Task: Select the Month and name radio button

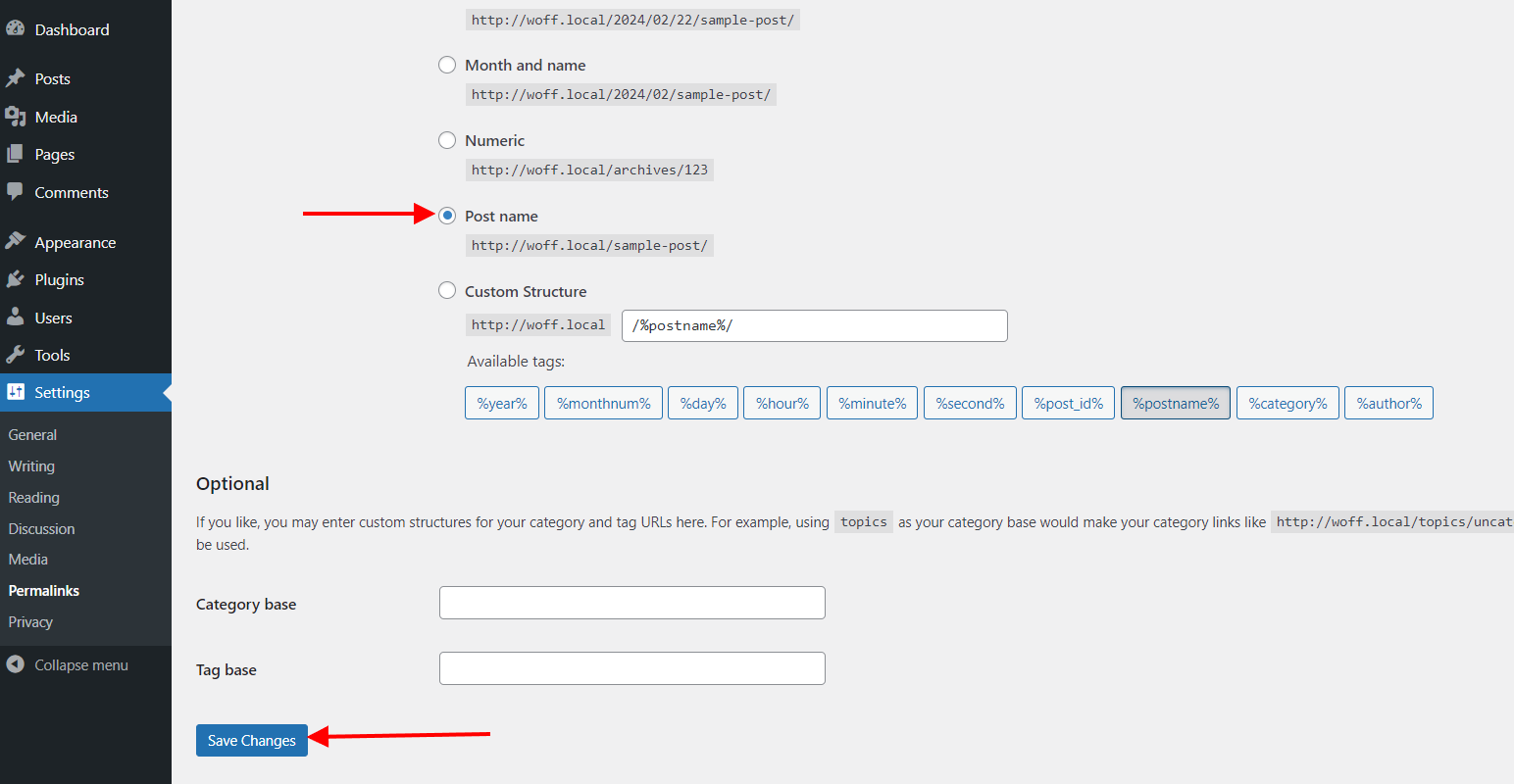Action: 447,65
